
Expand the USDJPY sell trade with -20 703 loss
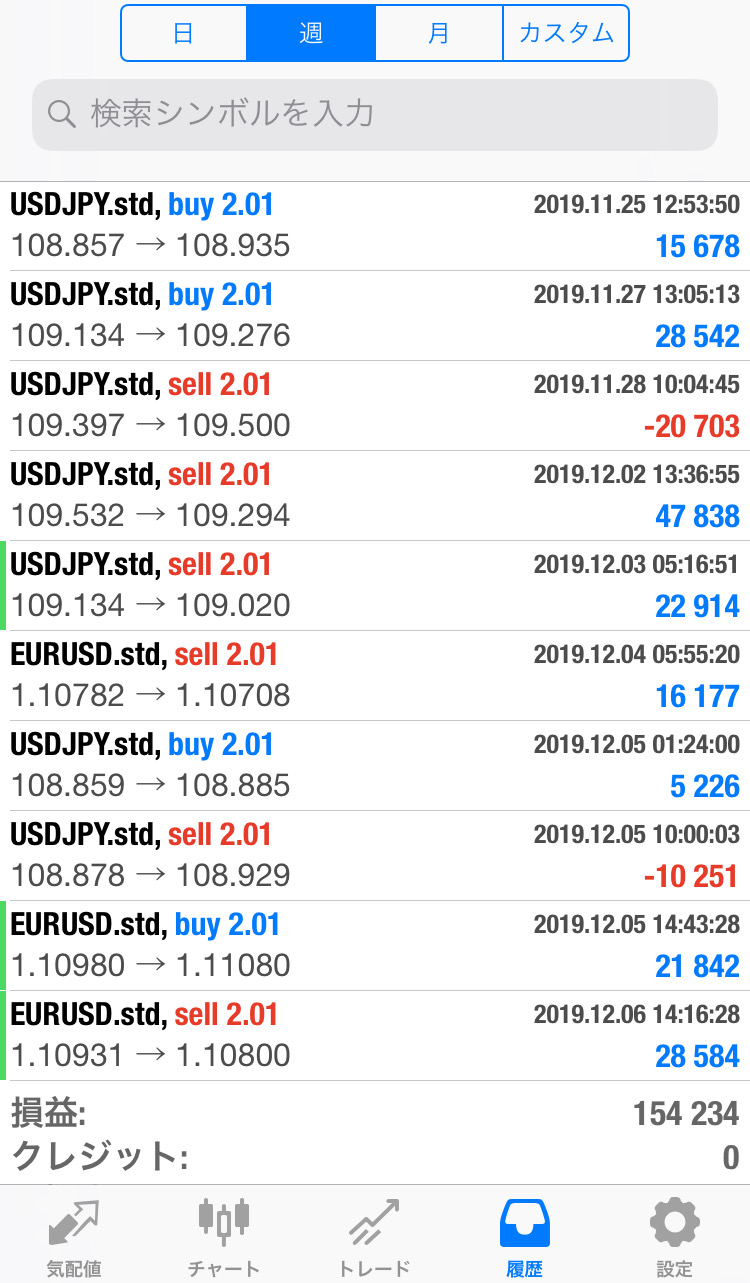(375, 406)
